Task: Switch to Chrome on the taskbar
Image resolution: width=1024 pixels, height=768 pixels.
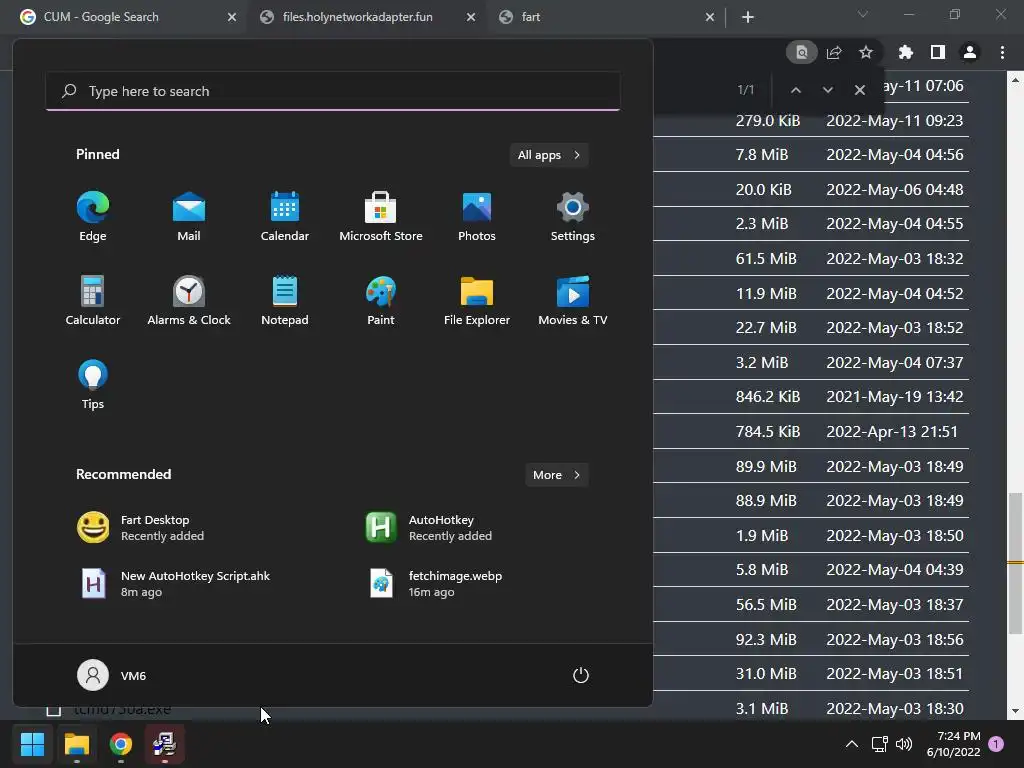Action: click(x=121, y=743)
